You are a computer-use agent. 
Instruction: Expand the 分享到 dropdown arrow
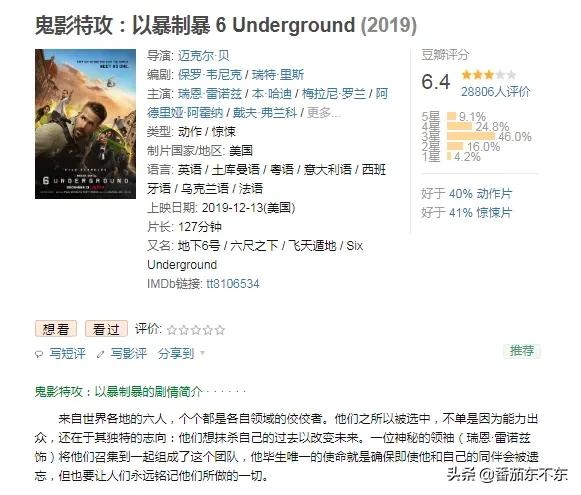[202, 353]
